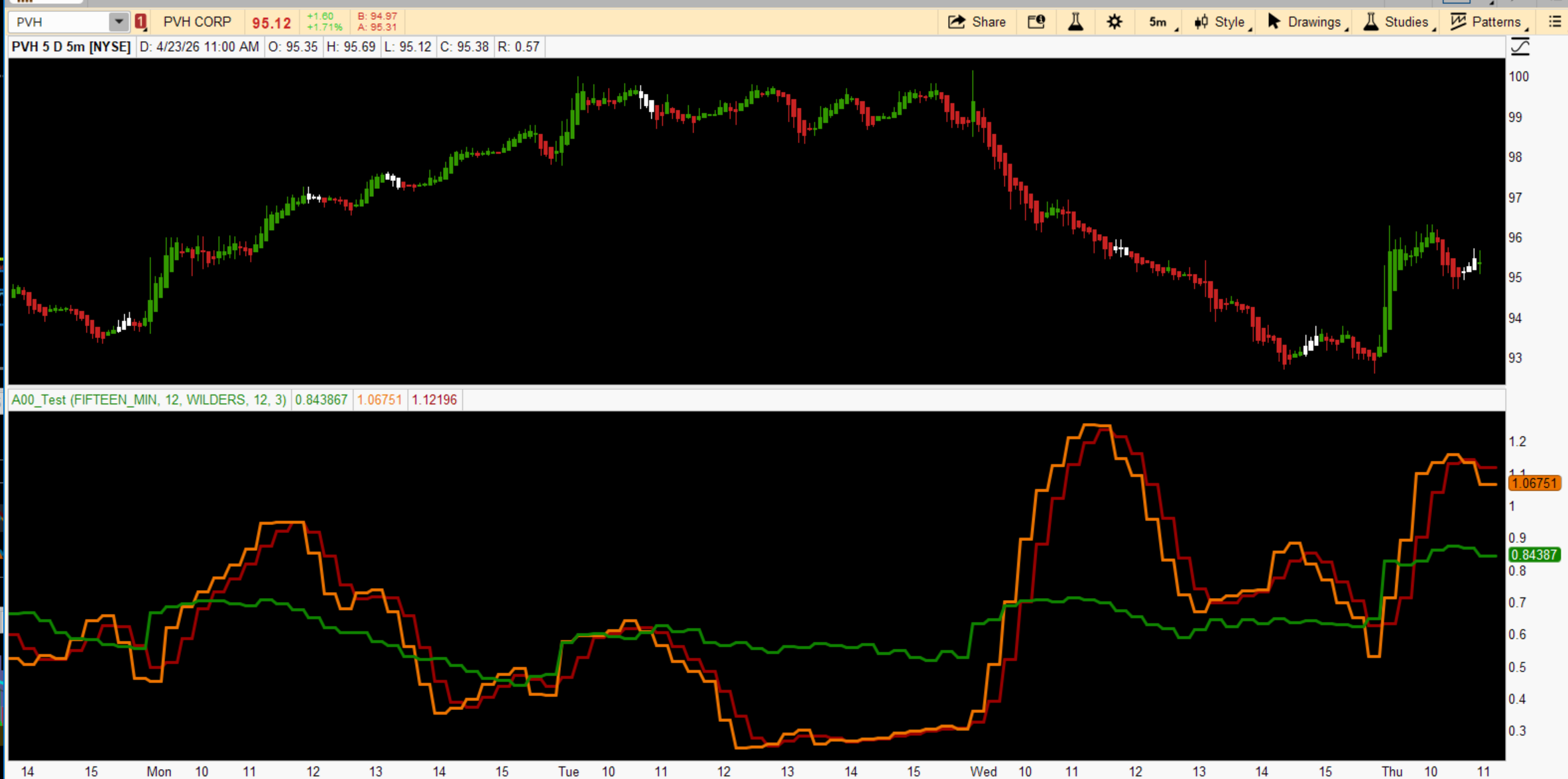Click the Edit Studies flask icon

tap(1075, 22)
